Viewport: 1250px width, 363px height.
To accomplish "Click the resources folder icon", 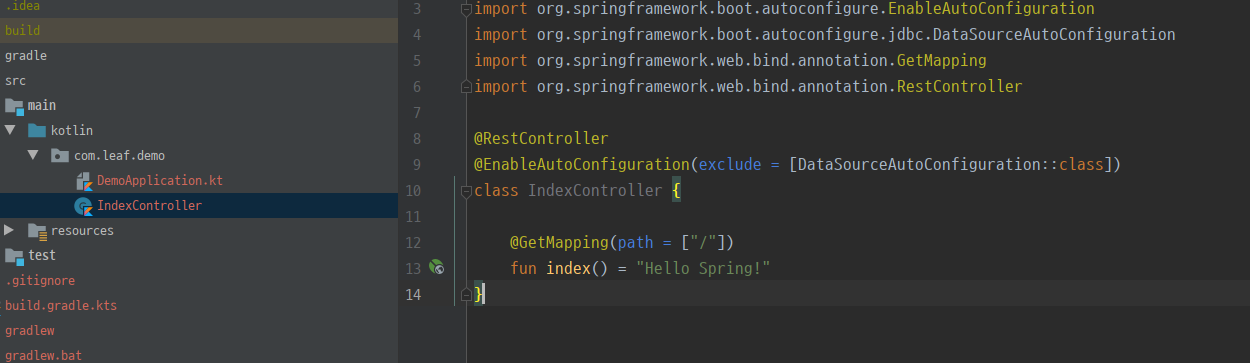I will tap(37, 231).
